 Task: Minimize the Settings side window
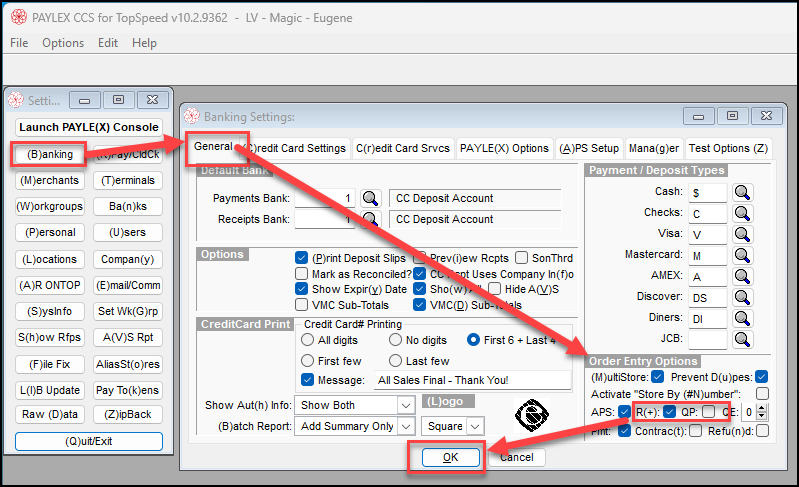[x=85, y=100]
